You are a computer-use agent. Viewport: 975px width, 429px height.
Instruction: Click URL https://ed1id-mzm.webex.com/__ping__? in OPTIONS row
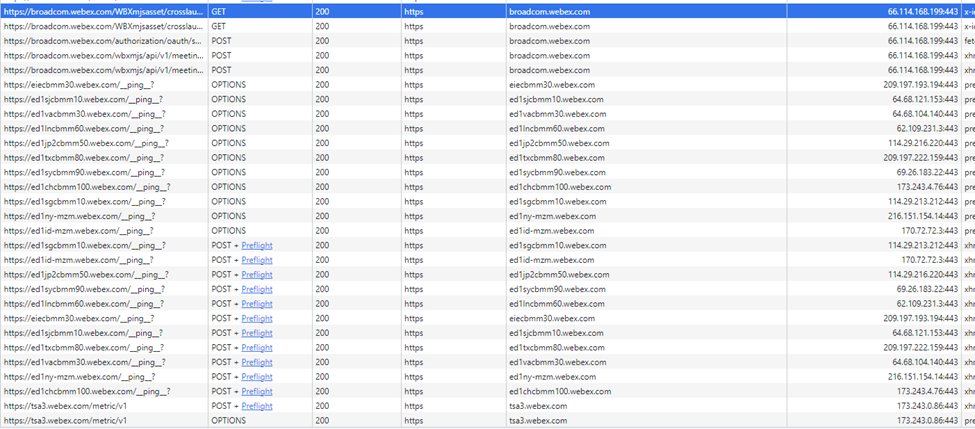(x=78, y=231)
